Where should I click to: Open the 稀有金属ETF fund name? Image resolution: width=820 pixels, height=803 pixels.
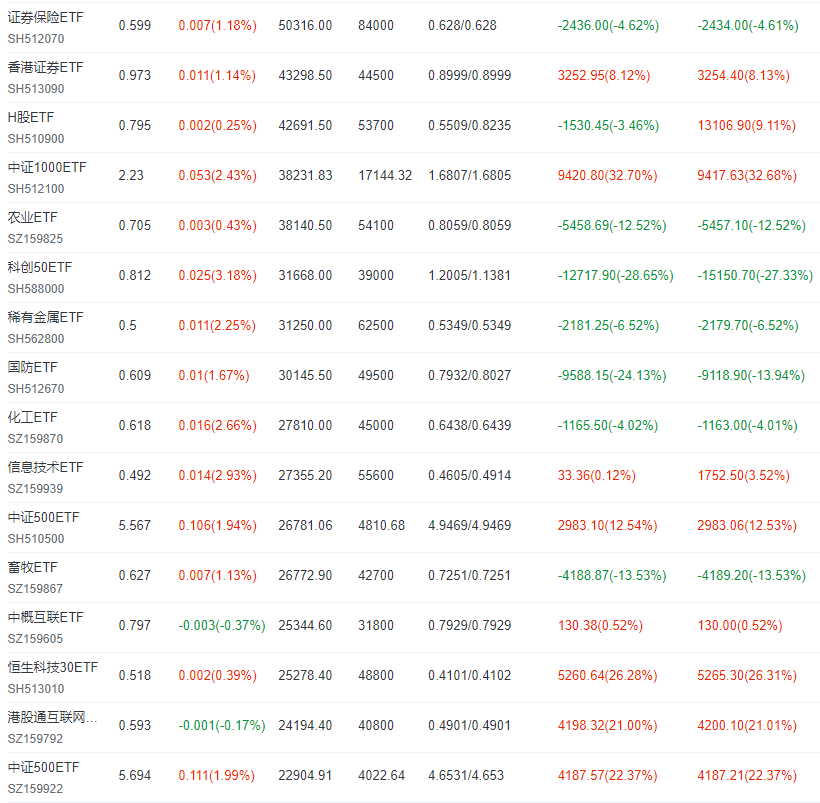[45, 318]
